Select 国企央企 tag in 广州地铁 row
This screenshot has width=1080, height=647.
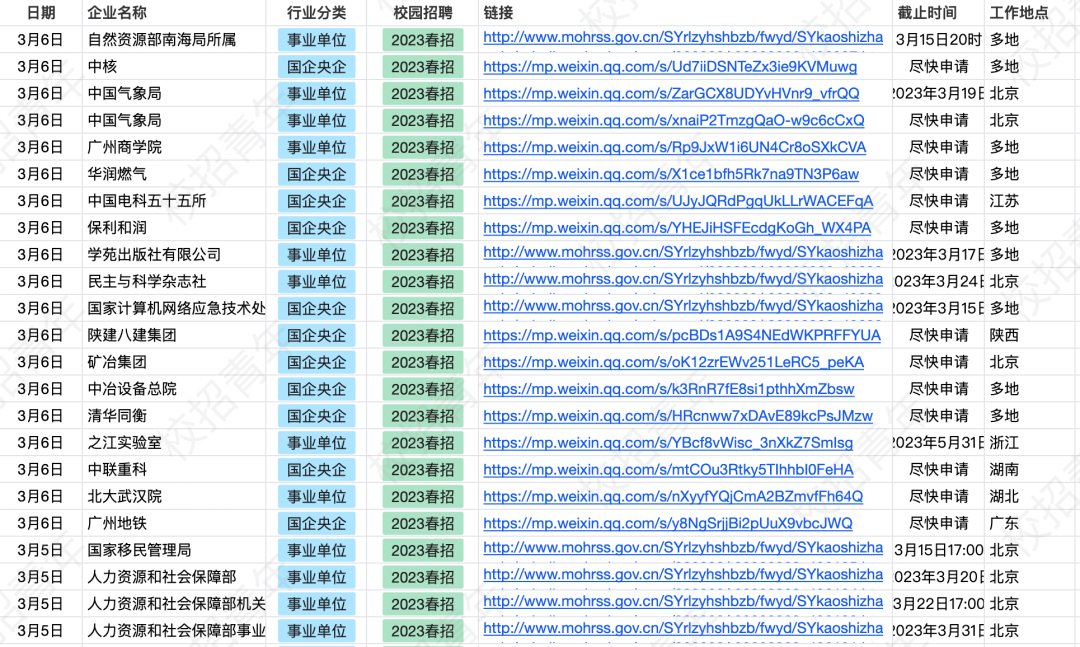(317, 524)
